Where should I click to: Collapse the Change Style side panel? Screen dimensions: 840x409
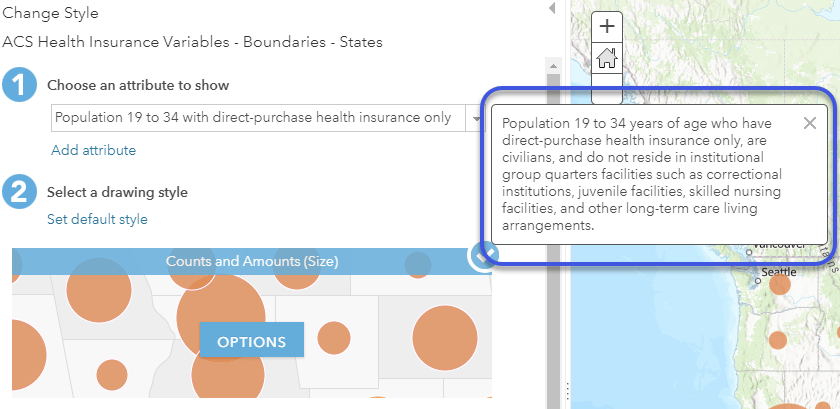coord(552,9)
